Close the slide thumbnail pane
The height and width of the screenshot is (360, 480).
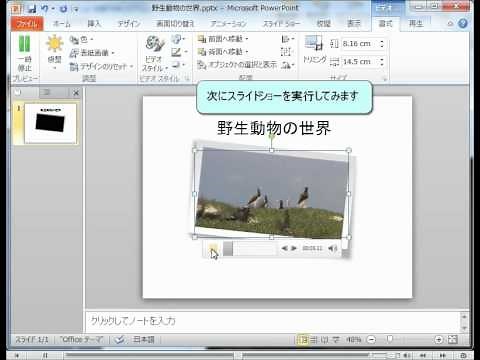point(76,93)
